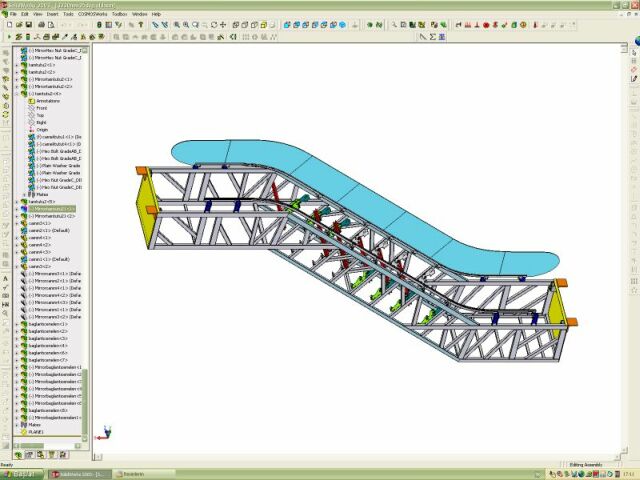
Task: Click the New document icon
Action: tap(8, 25)
